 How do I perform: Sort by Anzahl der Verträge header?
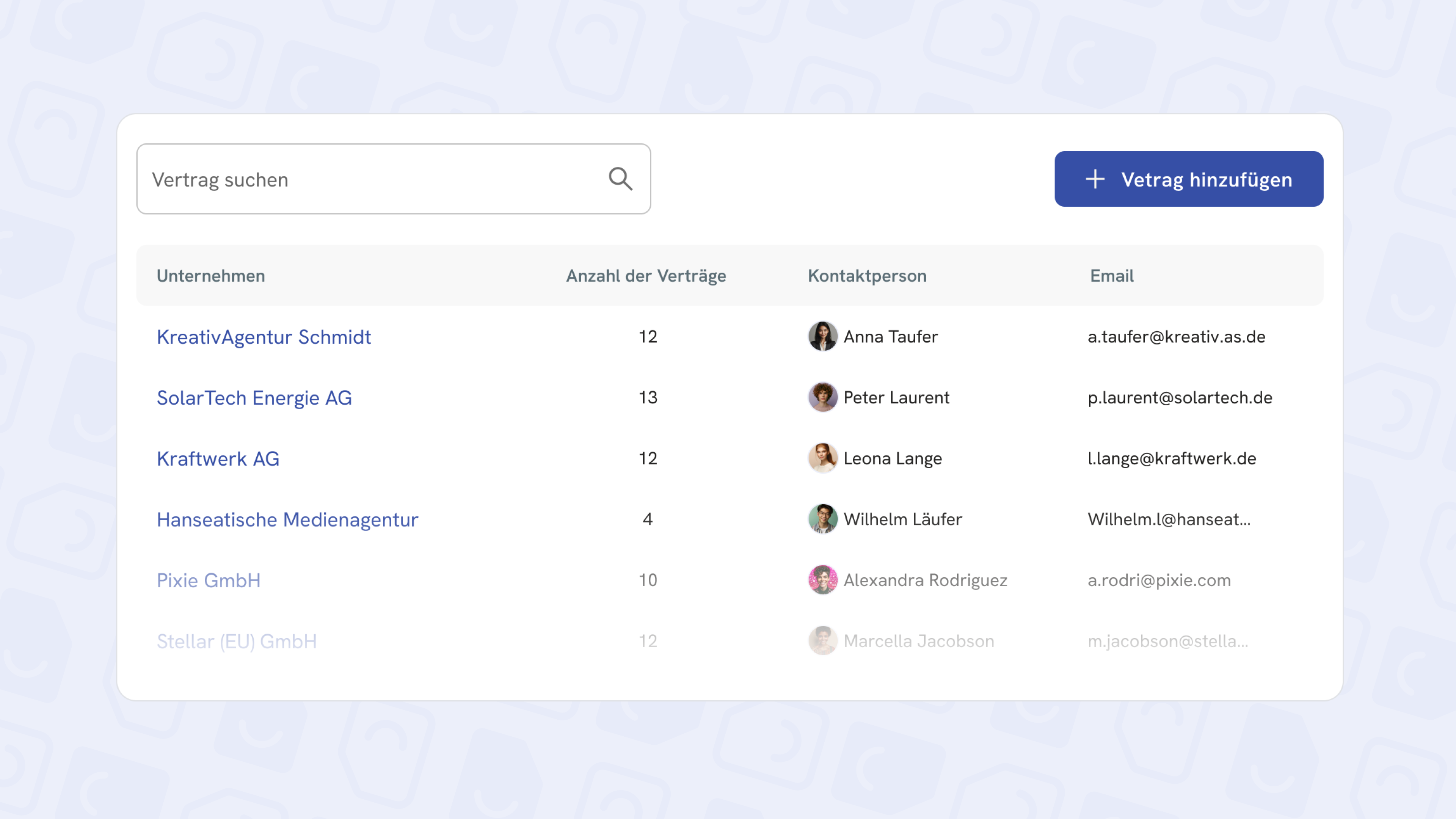645,276
